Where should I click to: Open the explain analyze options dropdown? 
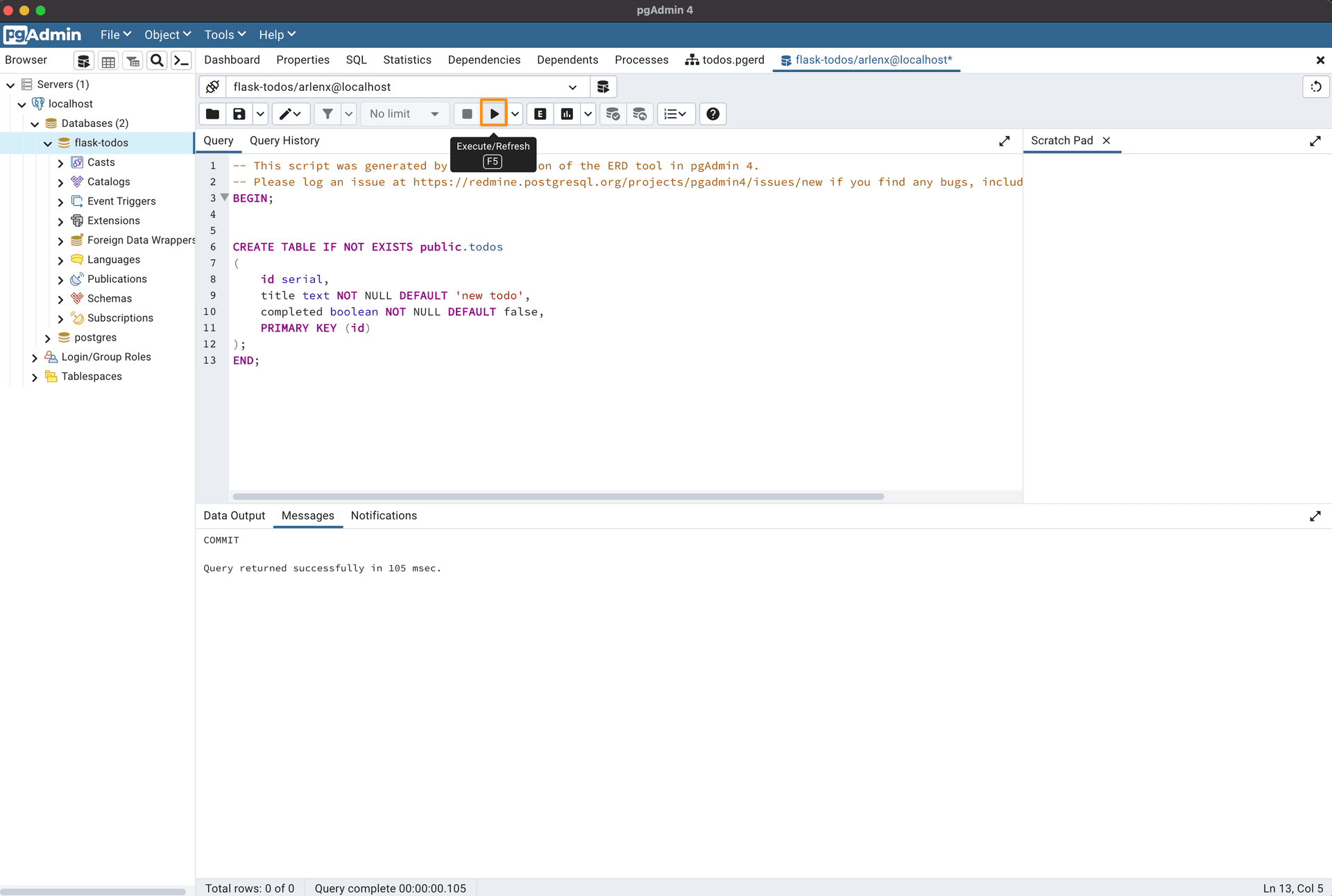588,114
